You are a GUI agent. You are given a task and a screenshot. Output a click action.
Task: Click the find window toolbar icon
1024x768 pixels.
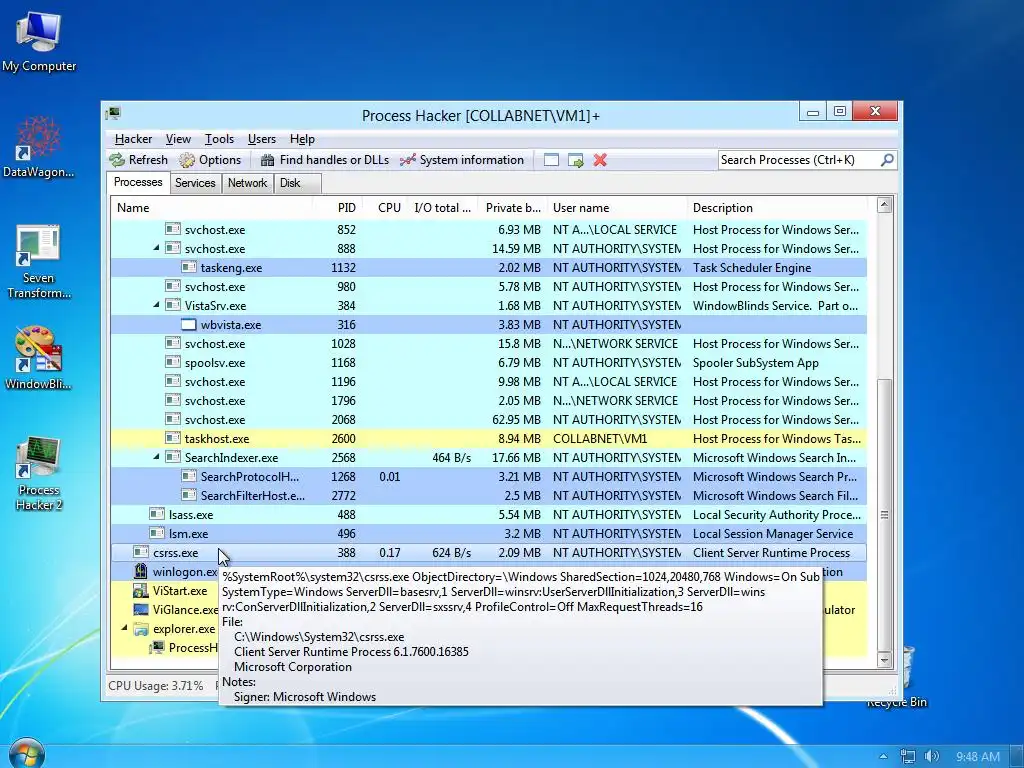(551, 160)
